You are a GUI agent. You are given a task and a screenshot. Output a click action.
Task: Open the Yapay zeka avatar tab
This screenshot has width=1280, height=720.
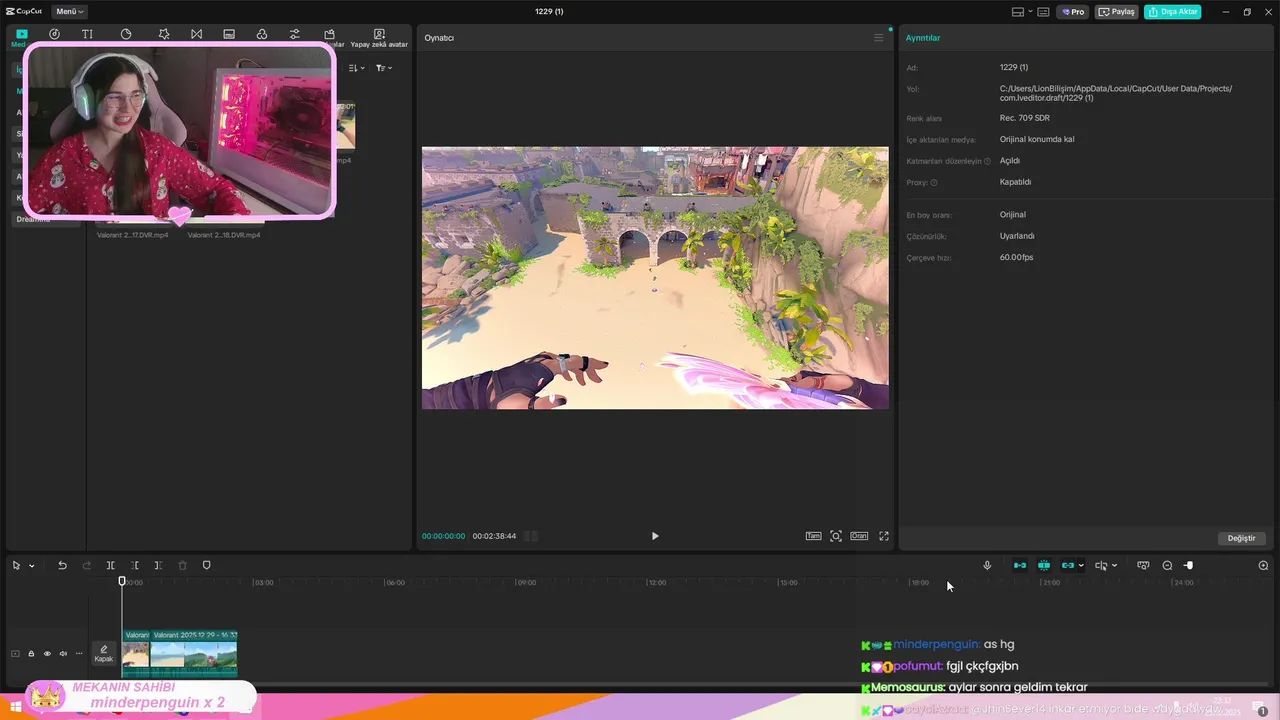379,38
